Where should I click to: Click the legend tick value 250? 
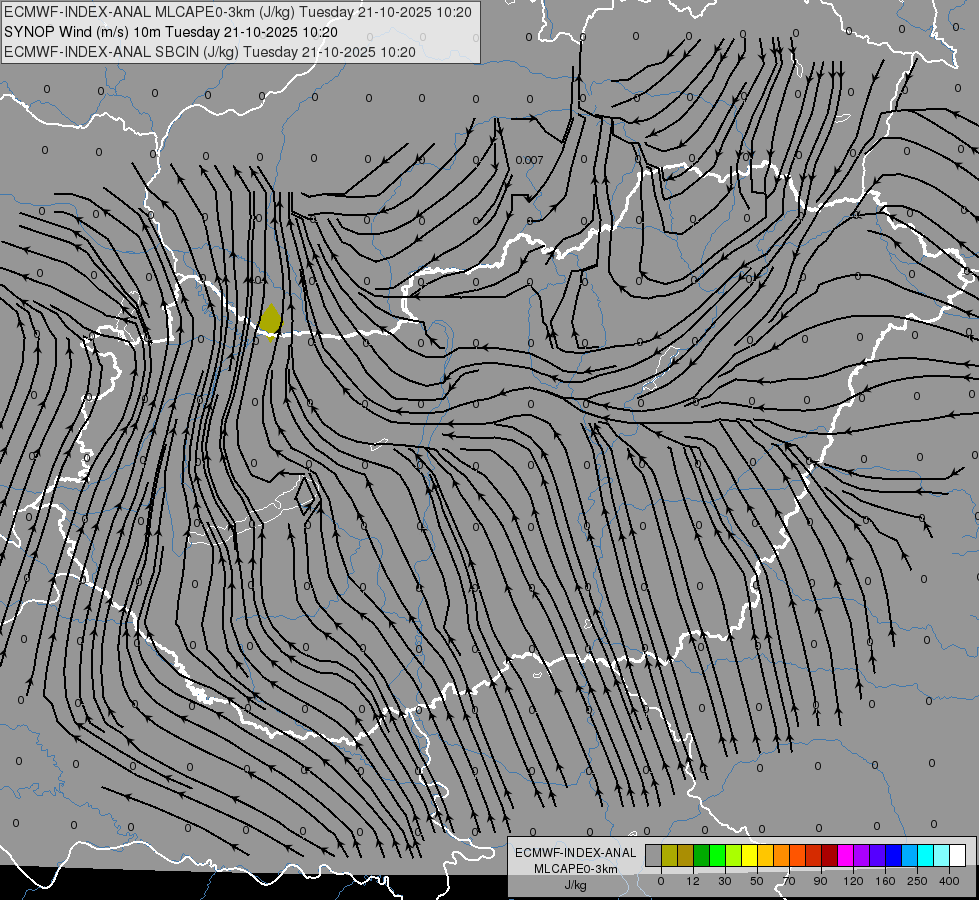click(x=917, y=881)
